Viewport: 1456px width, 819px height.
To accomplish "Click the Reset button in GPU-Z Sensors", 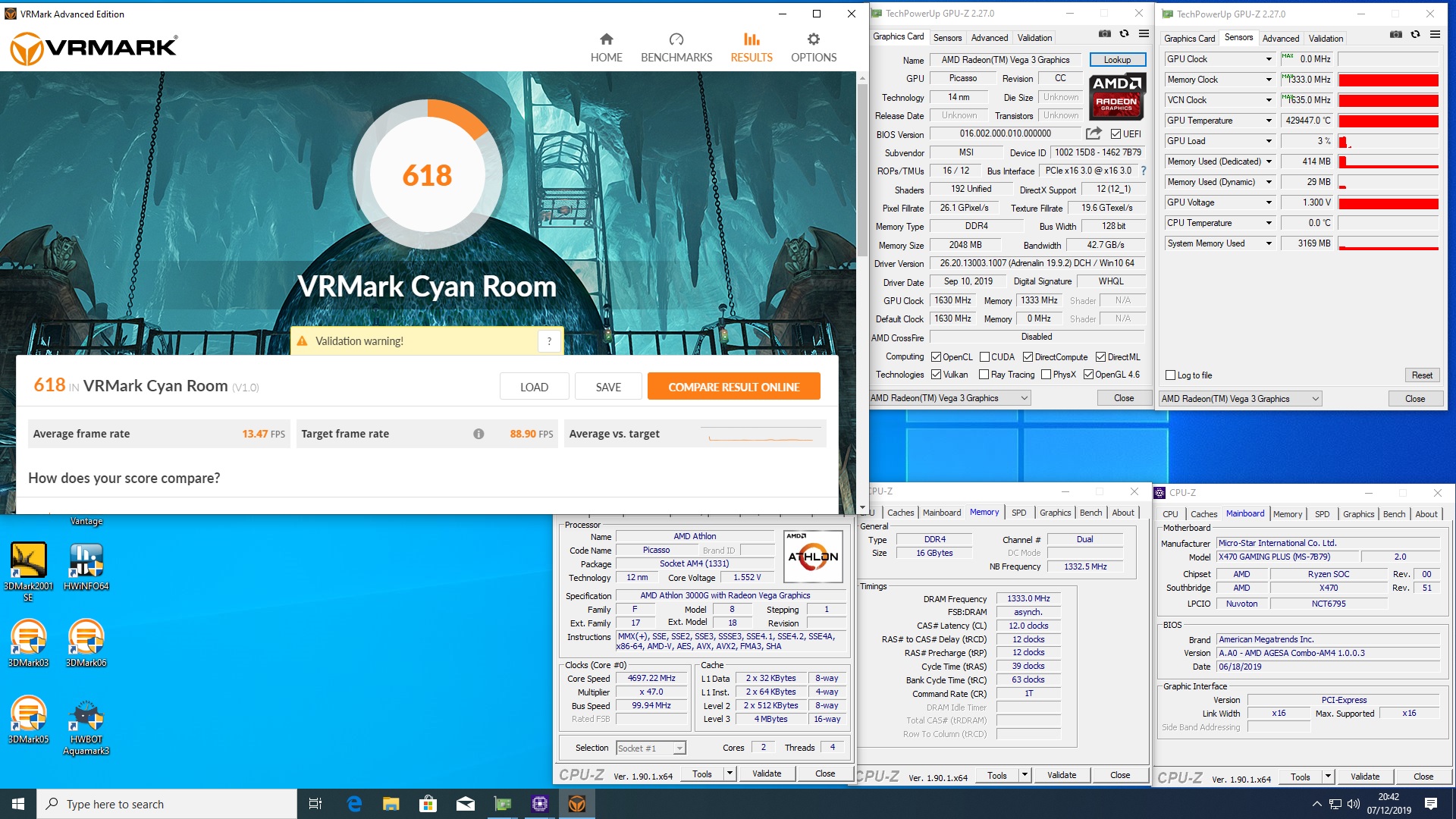I will (1422, 375).
